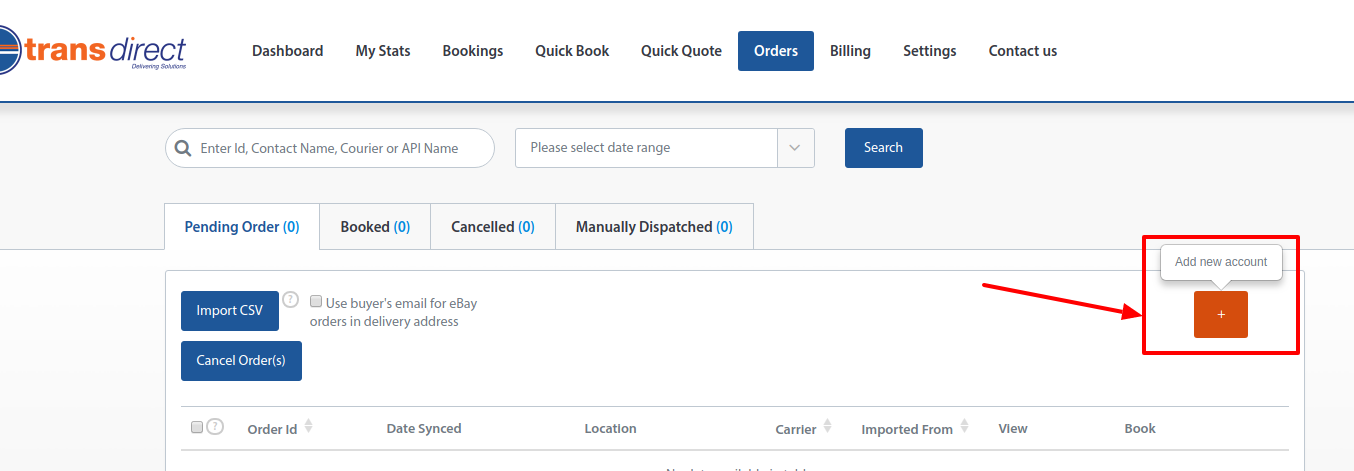Open the Billing menu item

[x=850, y=51]
